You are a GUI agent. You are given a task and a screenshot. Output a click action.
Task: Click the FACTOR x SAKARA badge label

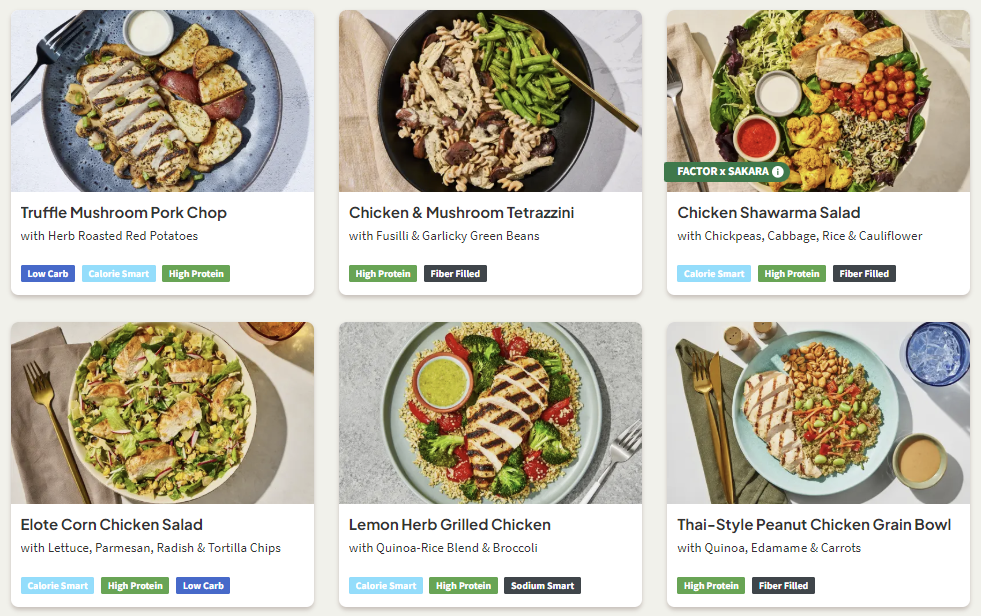[723, 172]
